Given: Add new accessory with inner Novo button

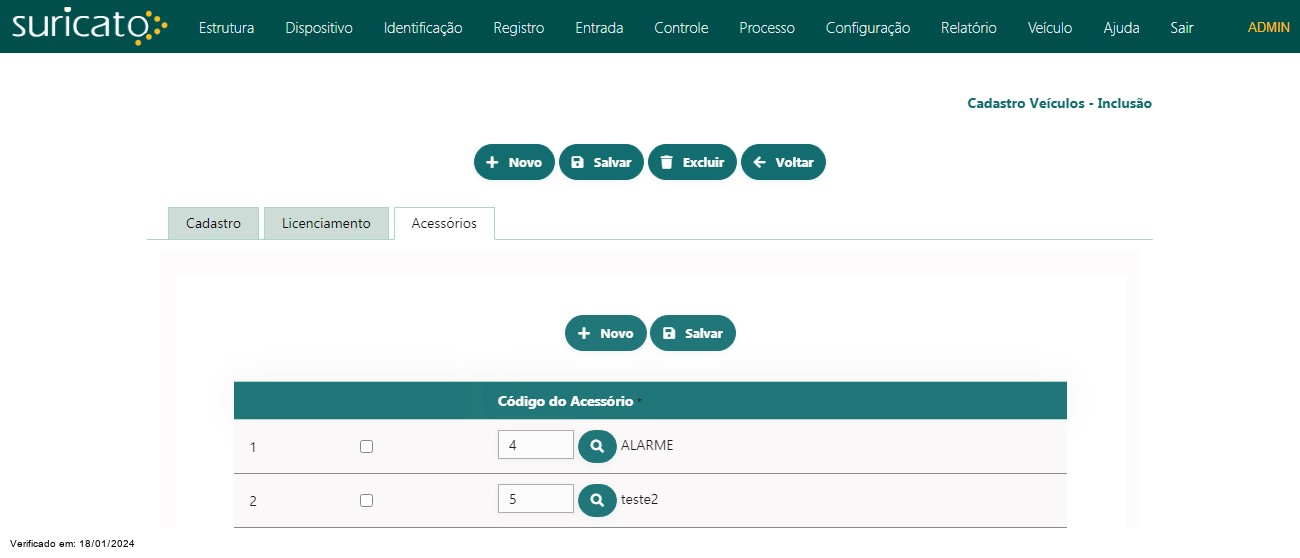Looking at the screenshot, I should 605,333.
